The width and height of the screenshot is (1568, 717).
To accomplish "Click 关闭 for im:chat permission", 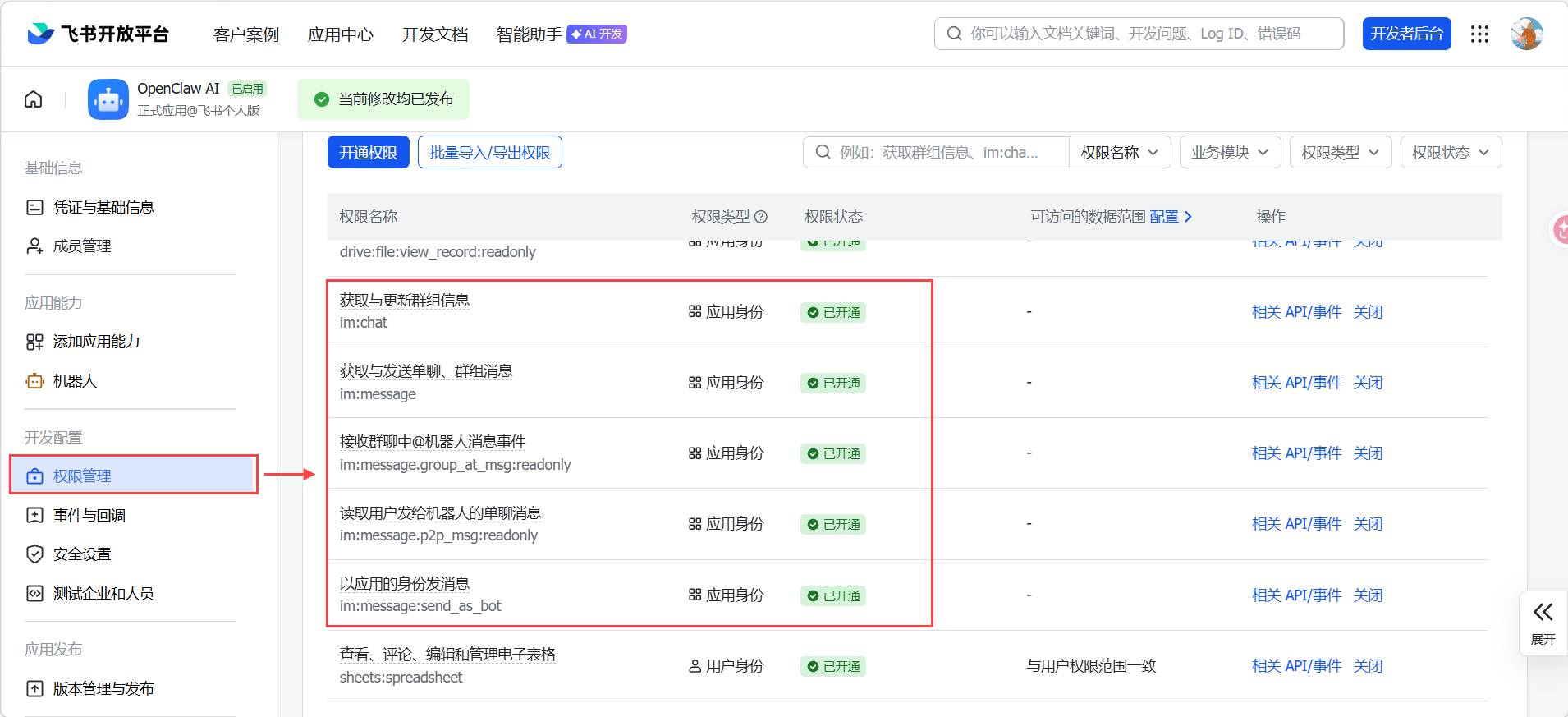I will point(1369,312).
